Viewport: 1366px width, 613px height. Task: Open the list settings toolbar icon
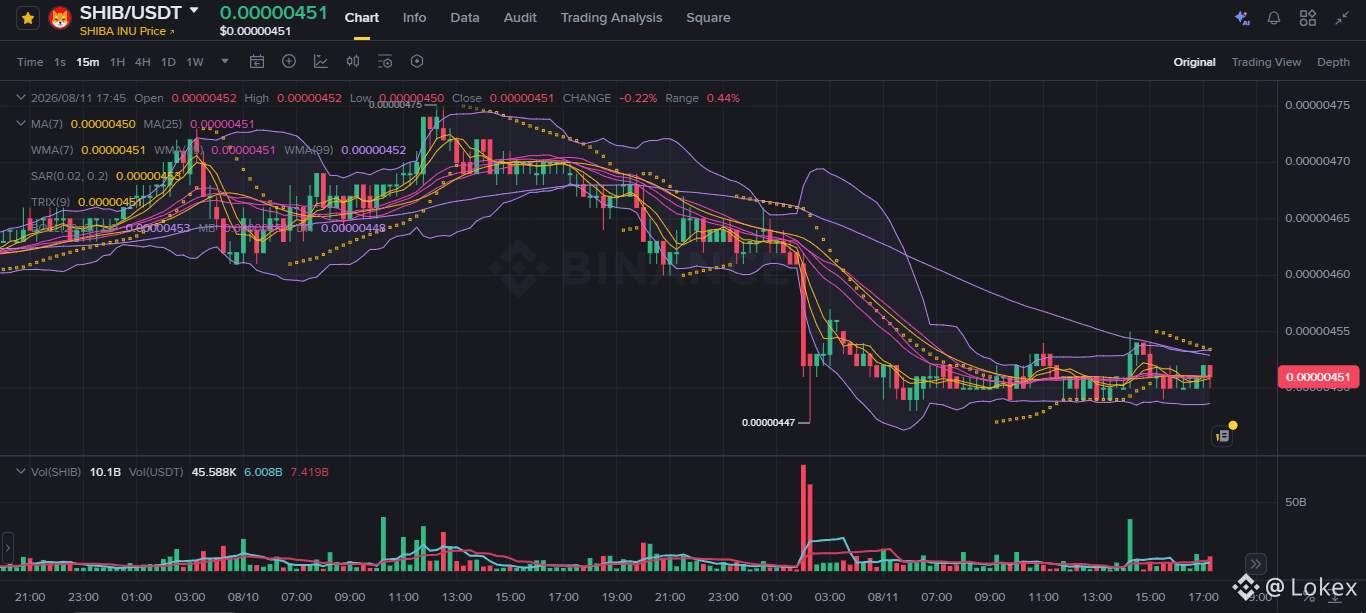pos(385,62)
